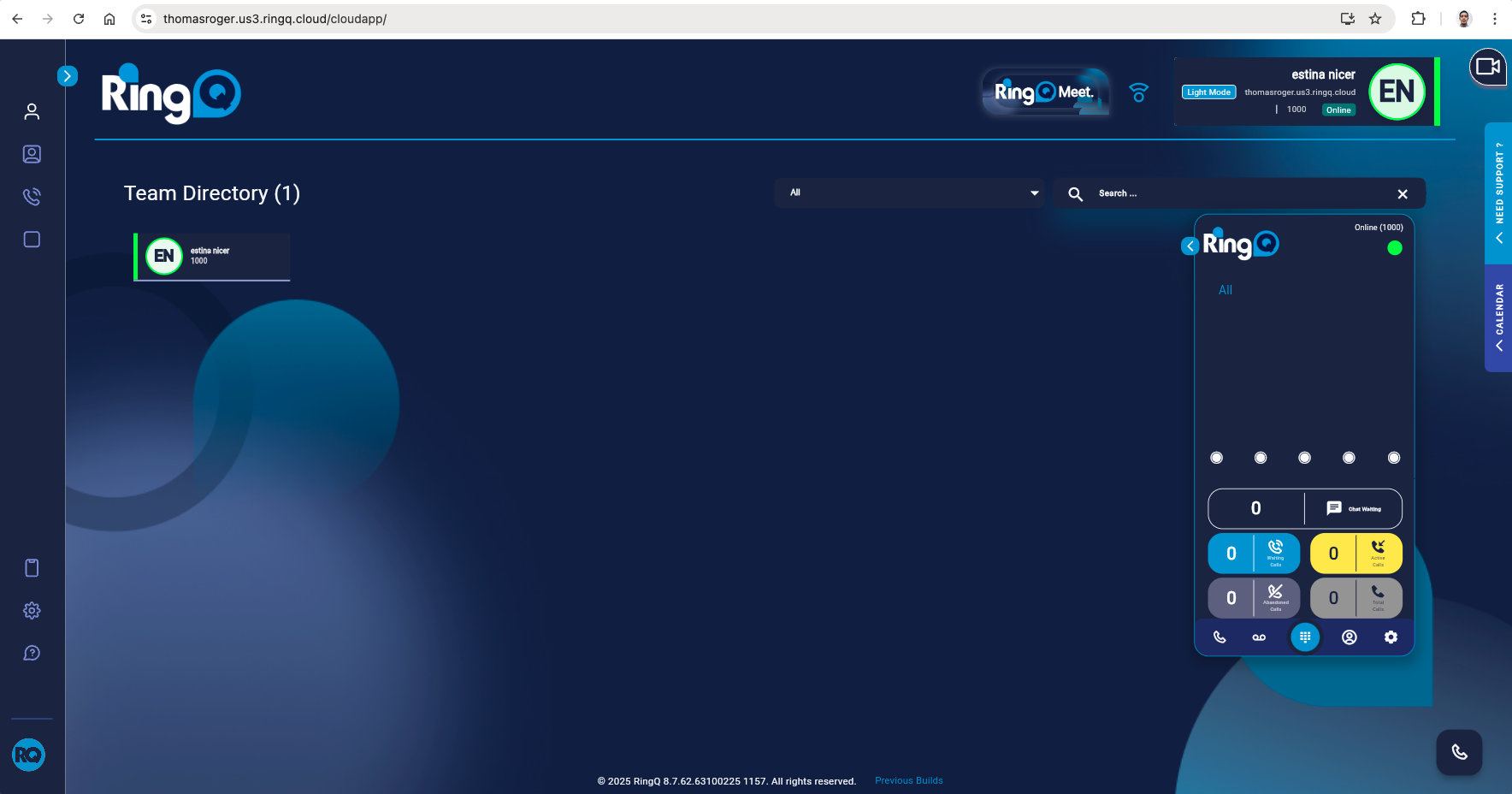Image resolution: width=1512 pixels, height=794 pixels.
Task: Go to the browser home page icon
Action: pos(109,19)
